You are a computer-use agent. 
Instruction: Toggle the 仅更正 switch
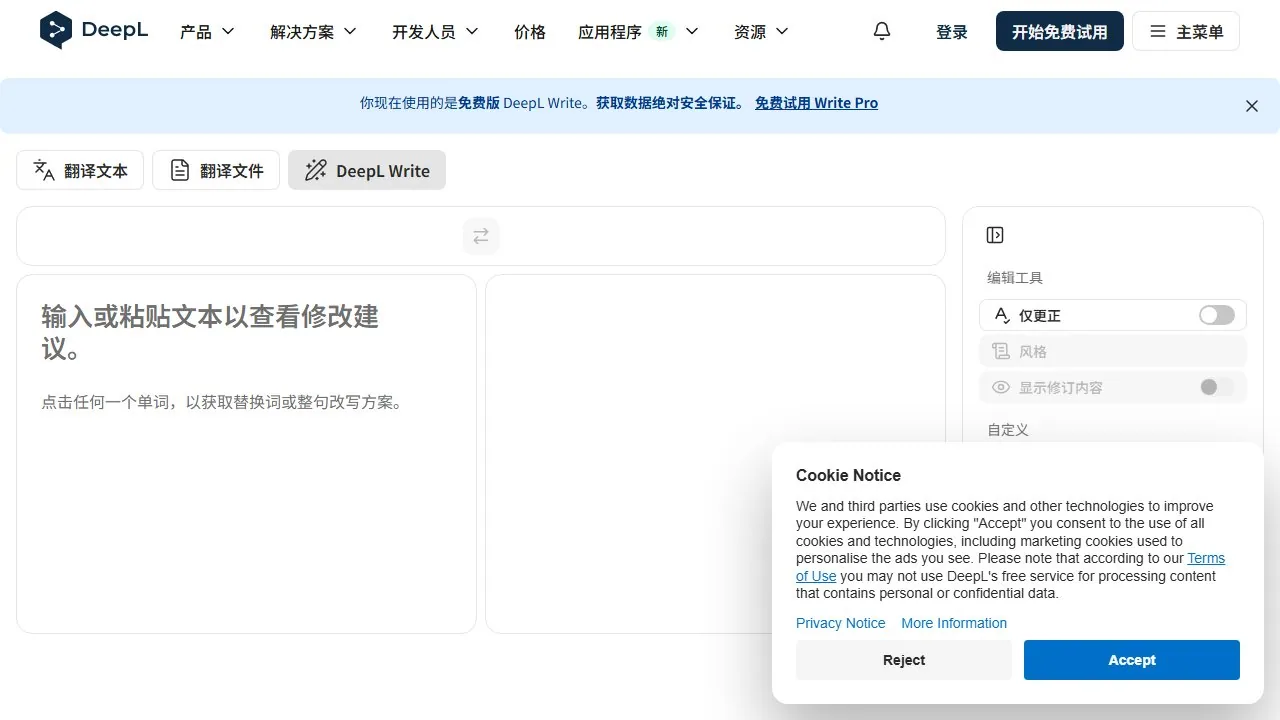point(1216,315)
